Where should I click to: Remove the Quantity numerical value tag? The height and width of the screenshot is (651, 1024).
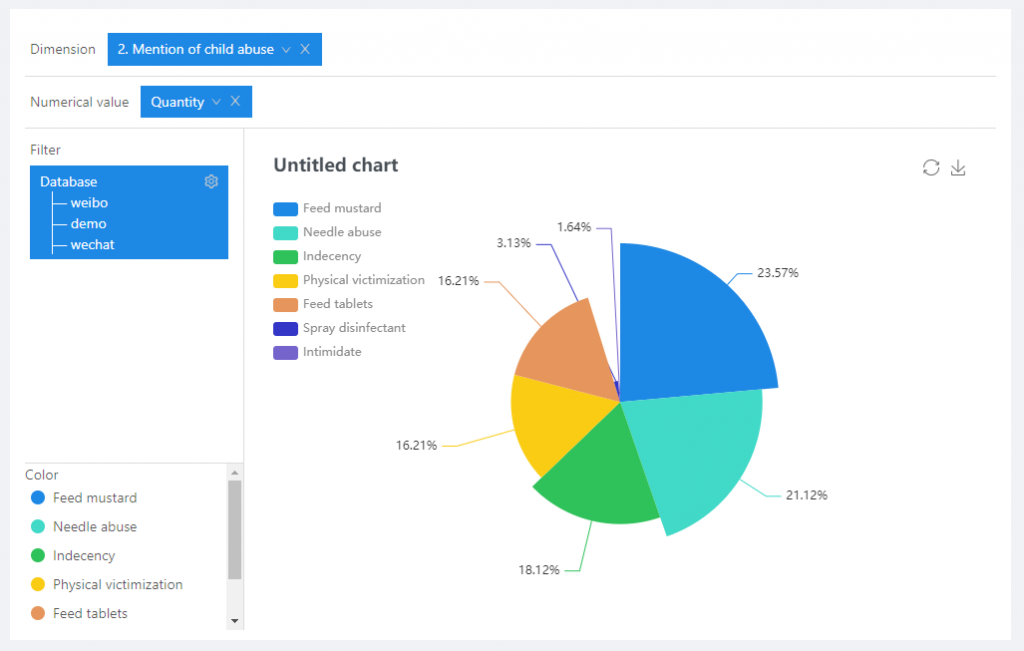tap(235, 101)
